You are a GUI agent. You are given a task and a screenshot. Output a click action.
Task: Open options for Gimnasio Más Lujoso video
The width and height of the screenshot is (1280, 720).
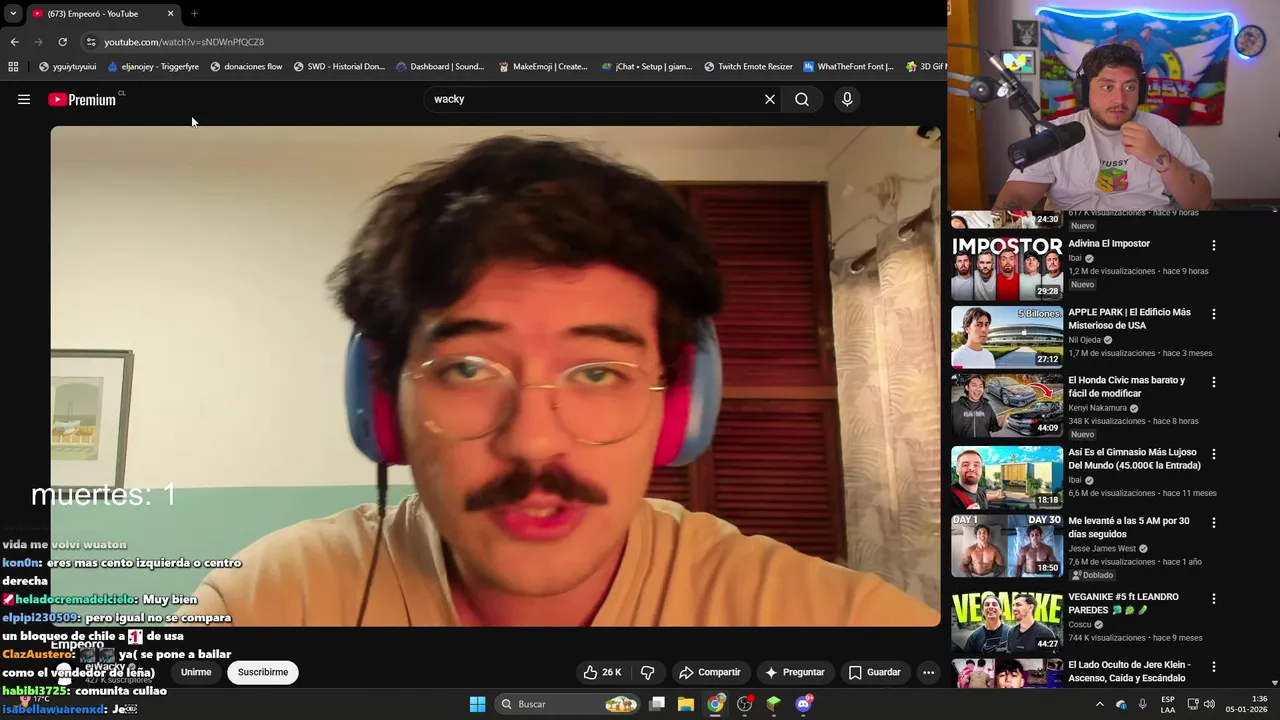(1214, 454)
